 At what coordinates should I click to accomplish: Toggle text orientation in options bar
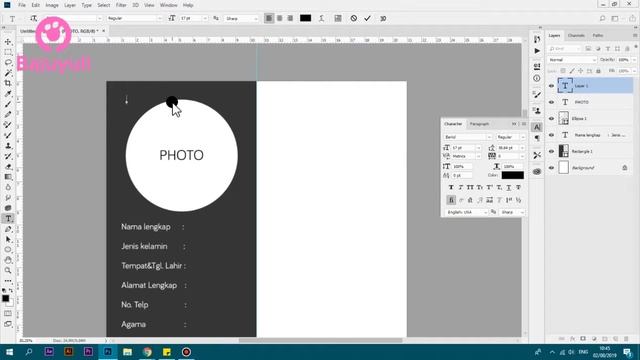coord(33,18)
